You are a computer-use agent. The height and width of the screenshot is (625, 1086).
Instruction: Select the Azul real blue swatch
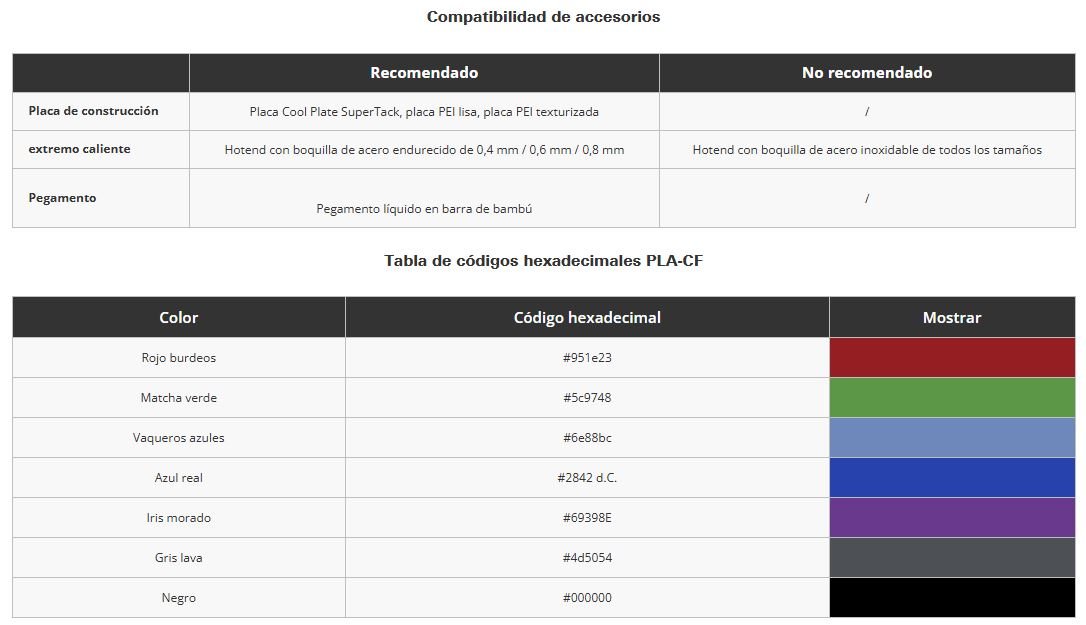click(x=952, y=477)
